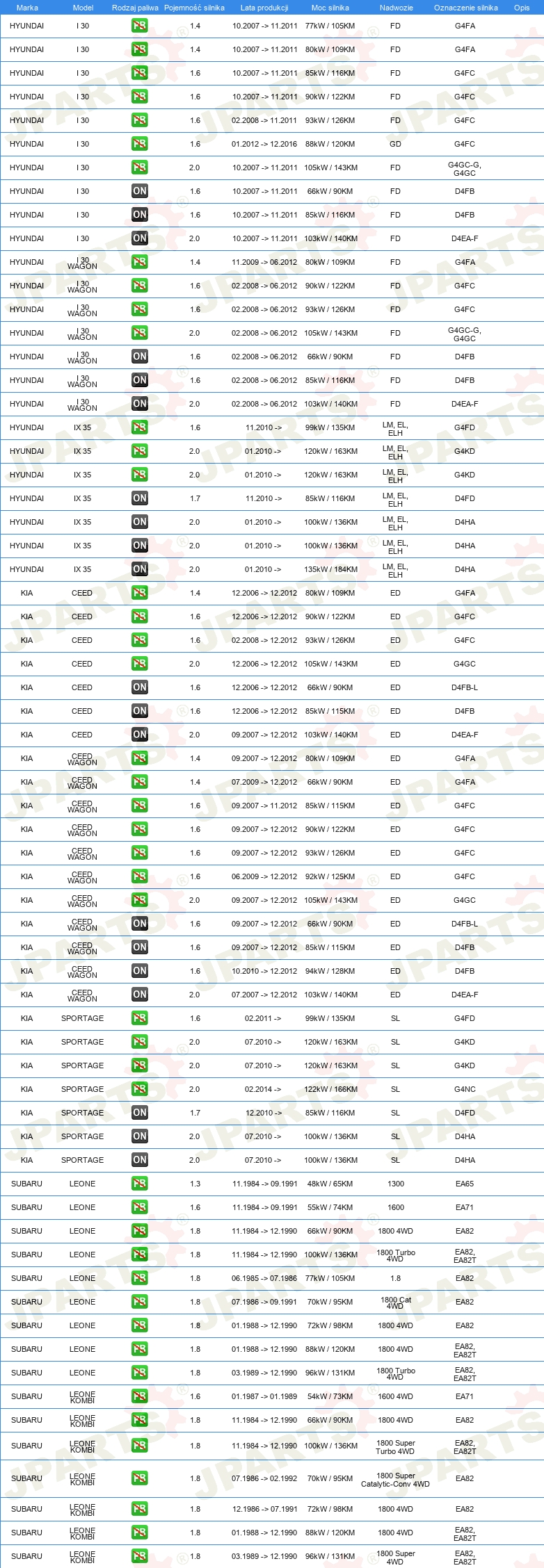Click the 1.3 engine capacity cell
The width and height of the screenshot is (544, 1568).
click(x=195, y=1184)
